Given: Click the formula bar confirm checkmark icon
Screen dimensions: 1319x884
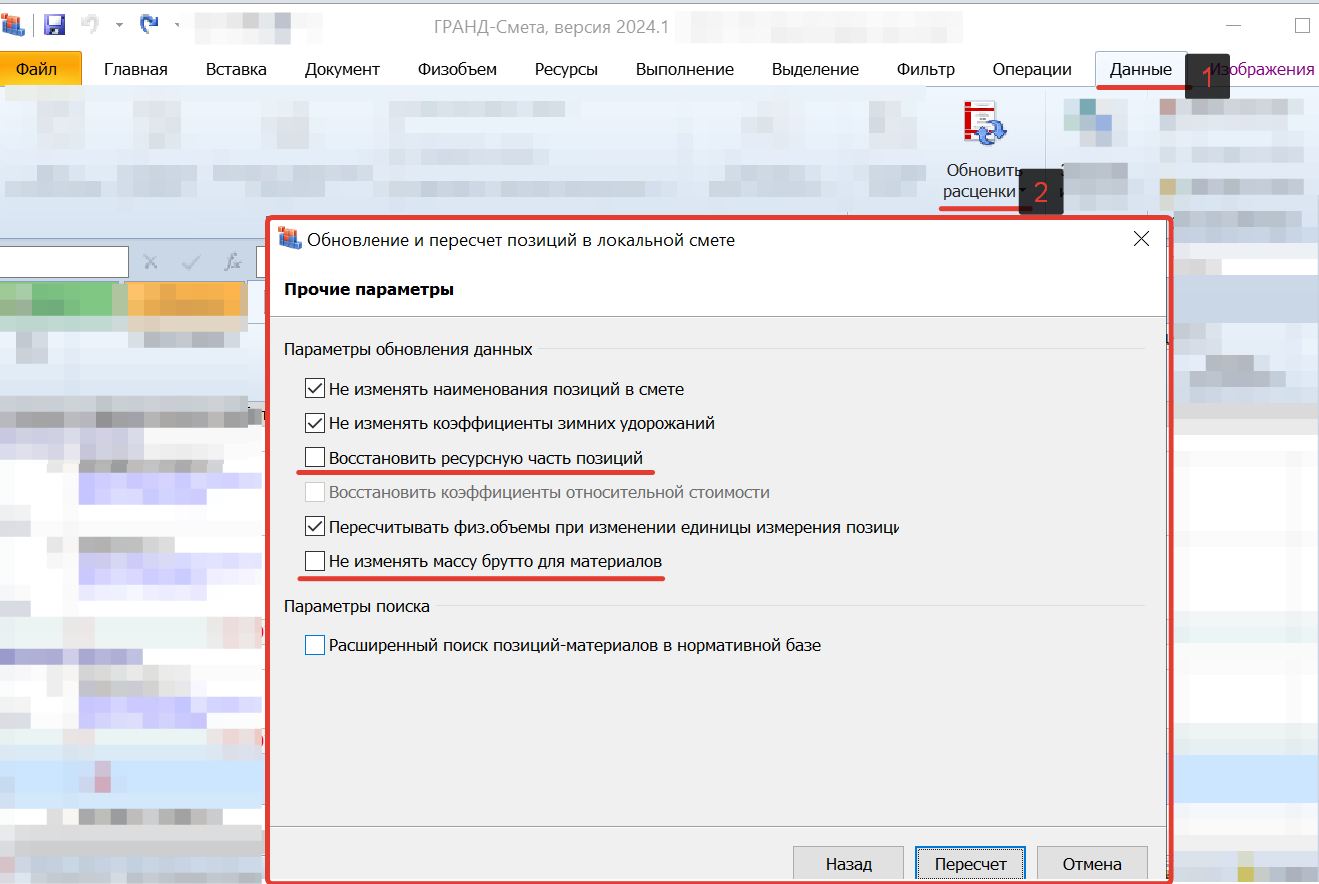Looking at the screenshot, I should coord(191,262).
